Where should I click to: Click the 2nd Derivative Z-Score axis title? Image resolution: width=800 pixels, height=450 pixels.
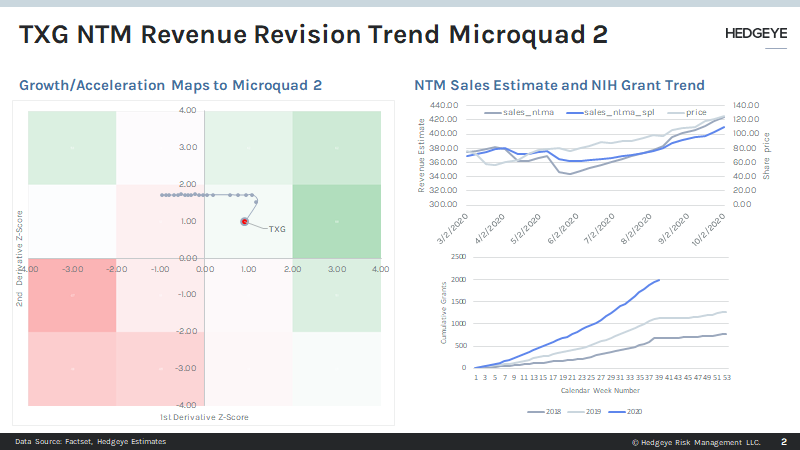[x=19, y=258]
